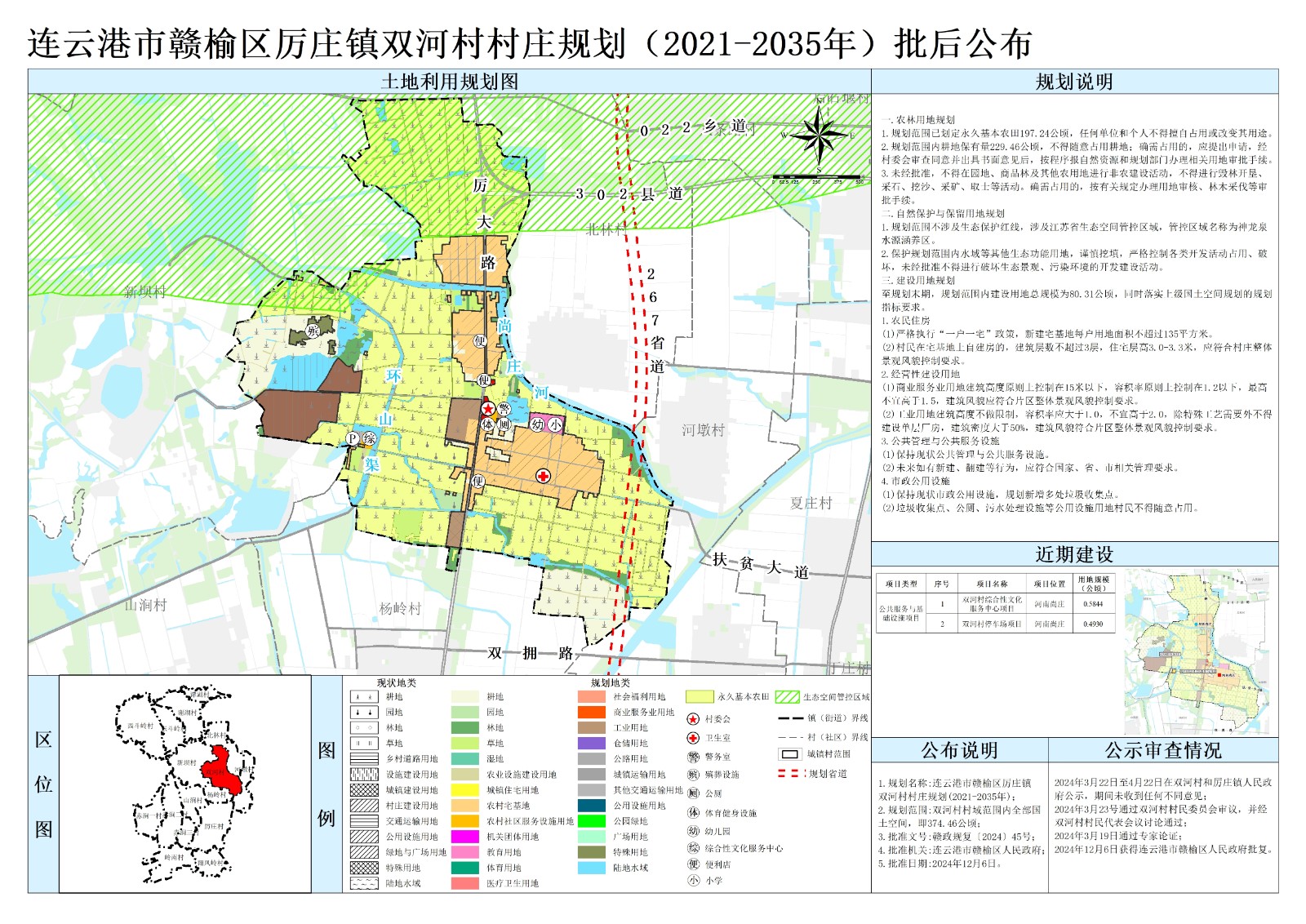Click the 双拥路 road label
The width and height of the screenshot is (1306, 924).
(x=531, y=653)
